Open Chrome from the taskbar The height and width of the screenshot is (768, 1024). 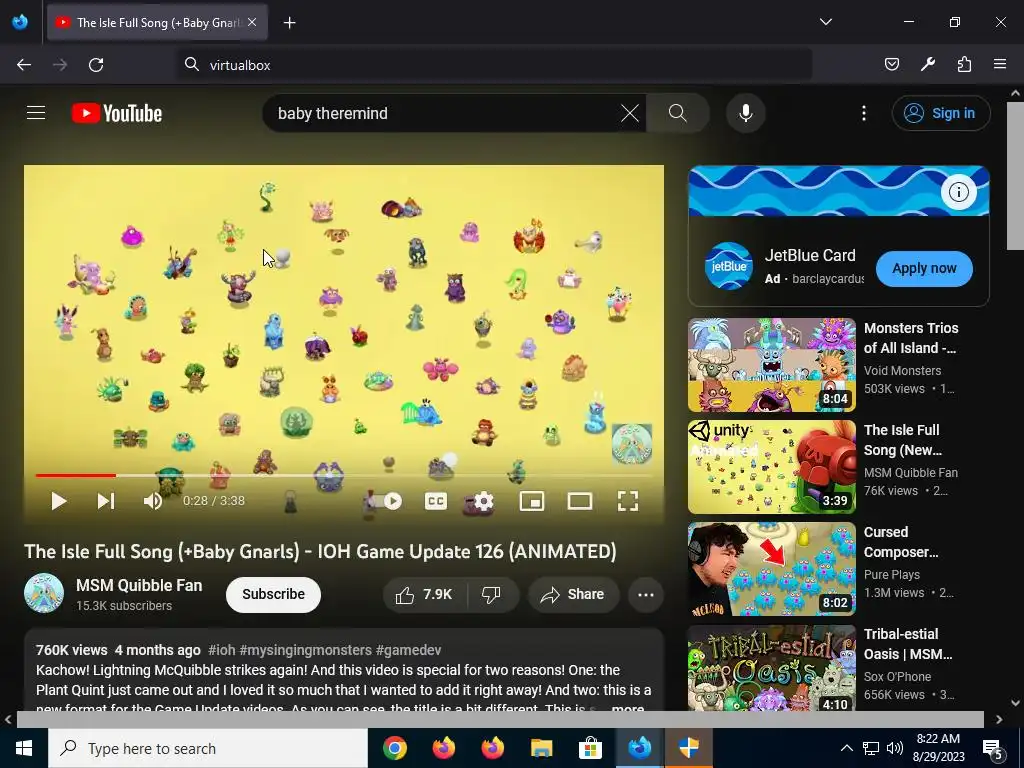(x=394, y=748)
